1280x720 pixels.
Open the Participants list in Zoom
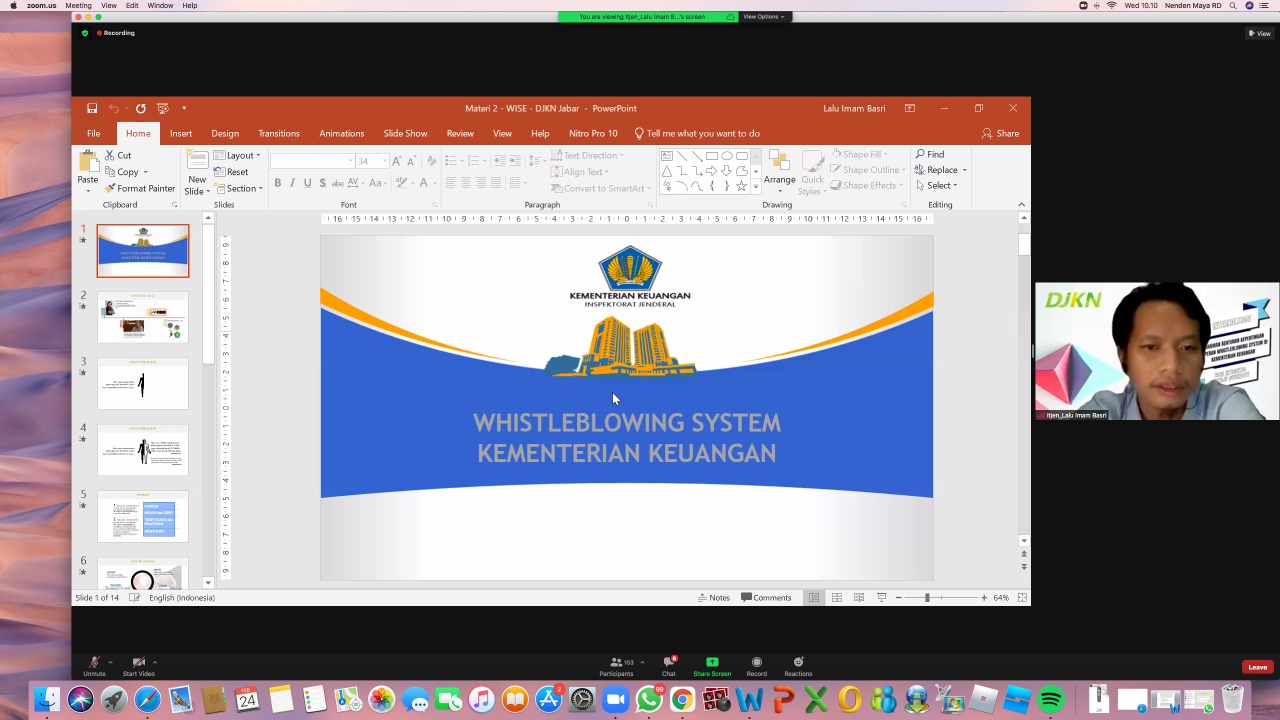(616, 666)
